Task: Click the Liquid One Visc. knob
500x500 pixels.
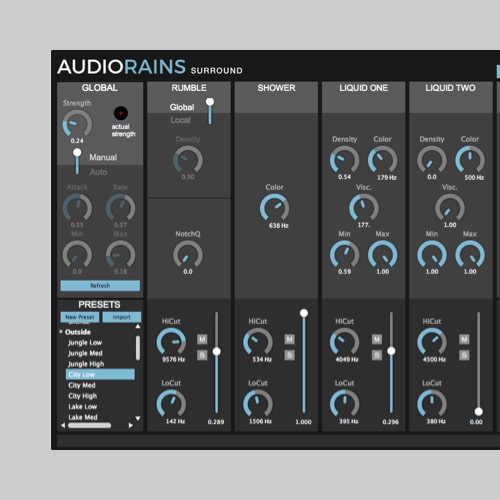Action: tap(364, 208)
